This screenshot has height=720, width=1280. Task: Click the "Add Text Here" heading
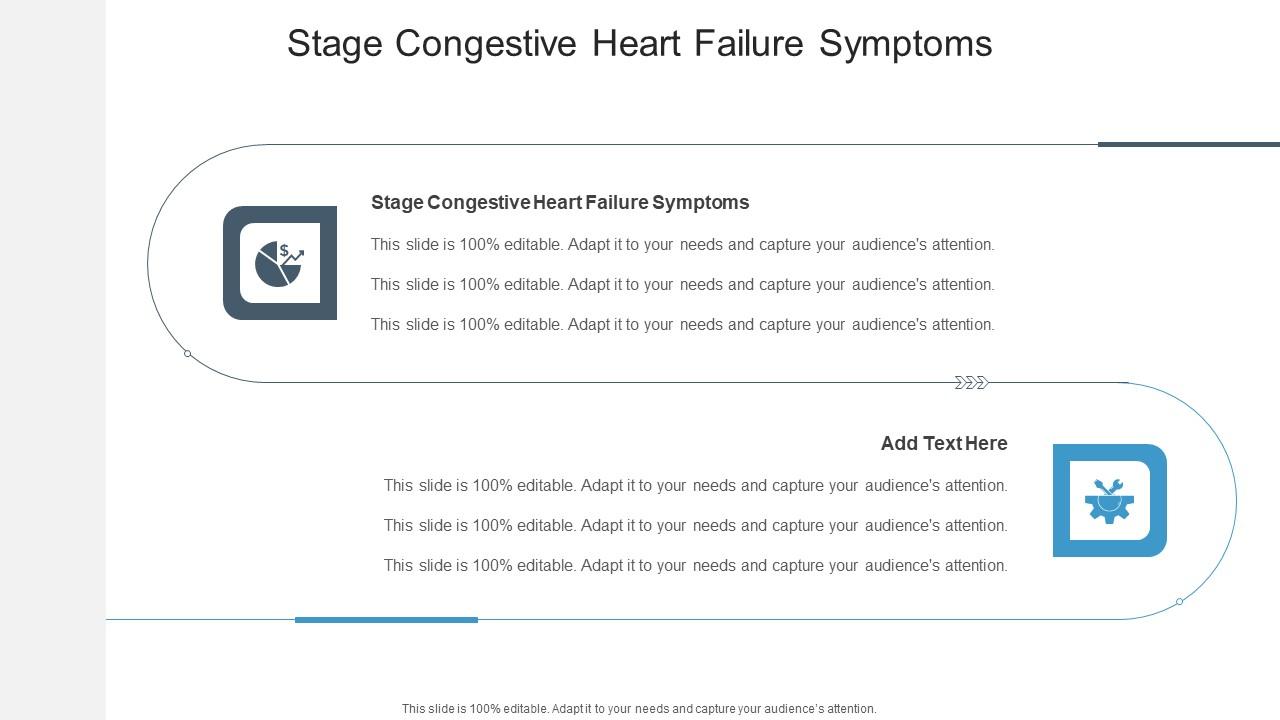[x=944, y=443]
